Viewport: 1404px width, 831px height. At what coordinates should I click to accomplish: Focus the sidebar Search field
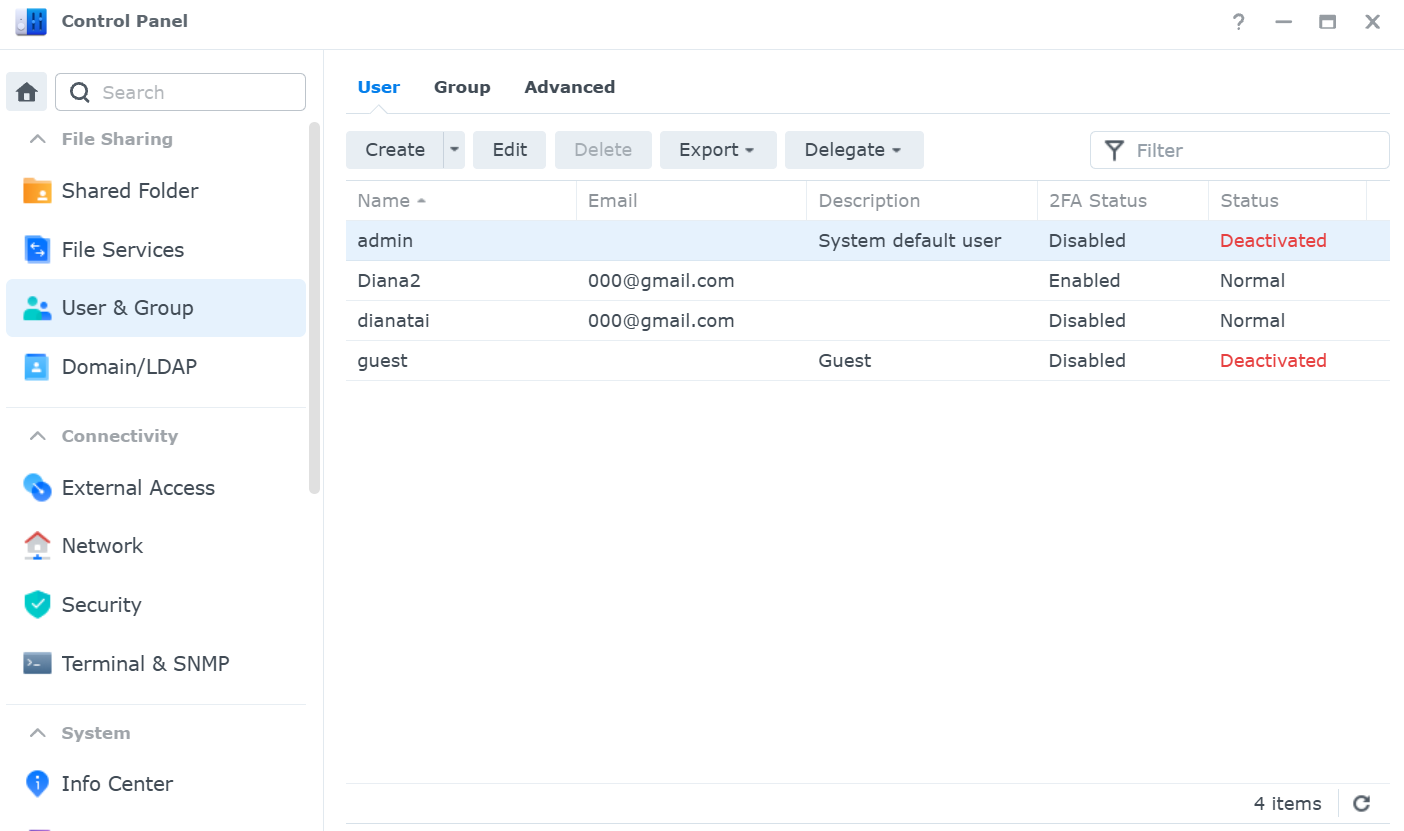[181, 92]
